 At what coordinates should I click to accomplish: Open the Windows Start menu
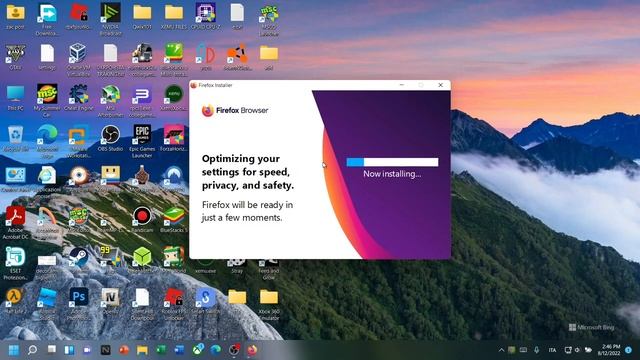click(13, 350)
